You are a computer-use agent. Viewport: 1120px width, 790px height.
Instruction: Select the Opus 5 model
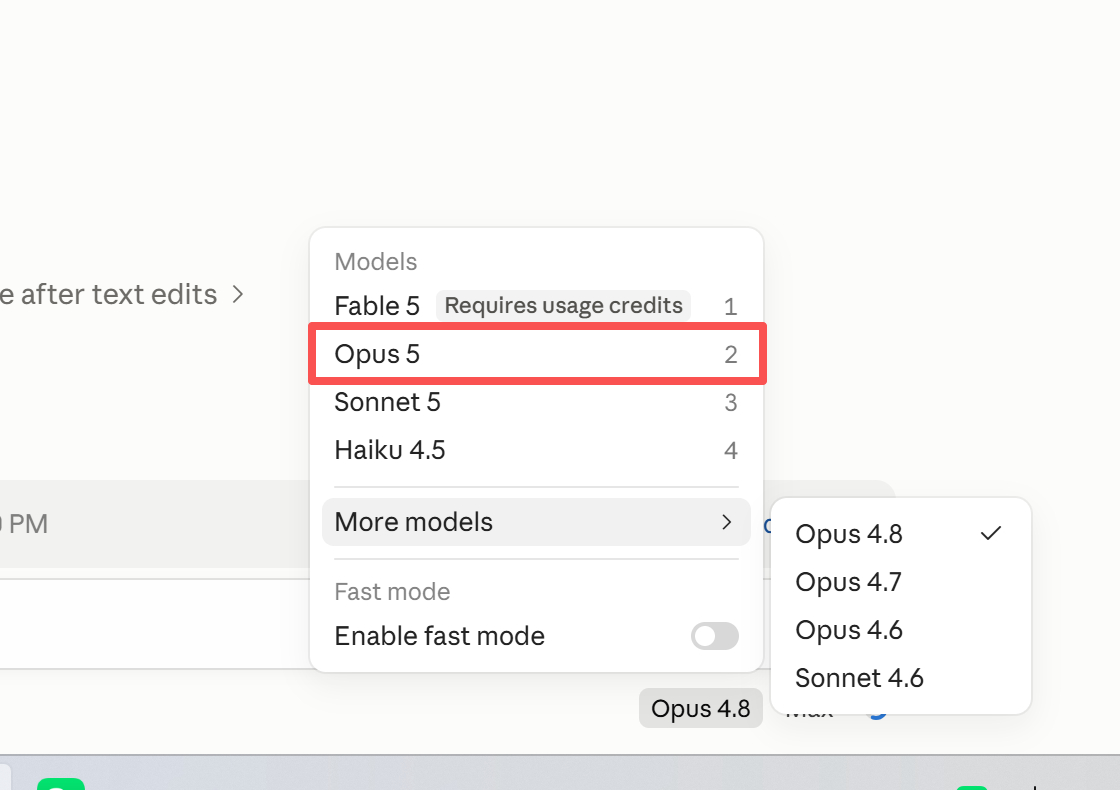536,354
